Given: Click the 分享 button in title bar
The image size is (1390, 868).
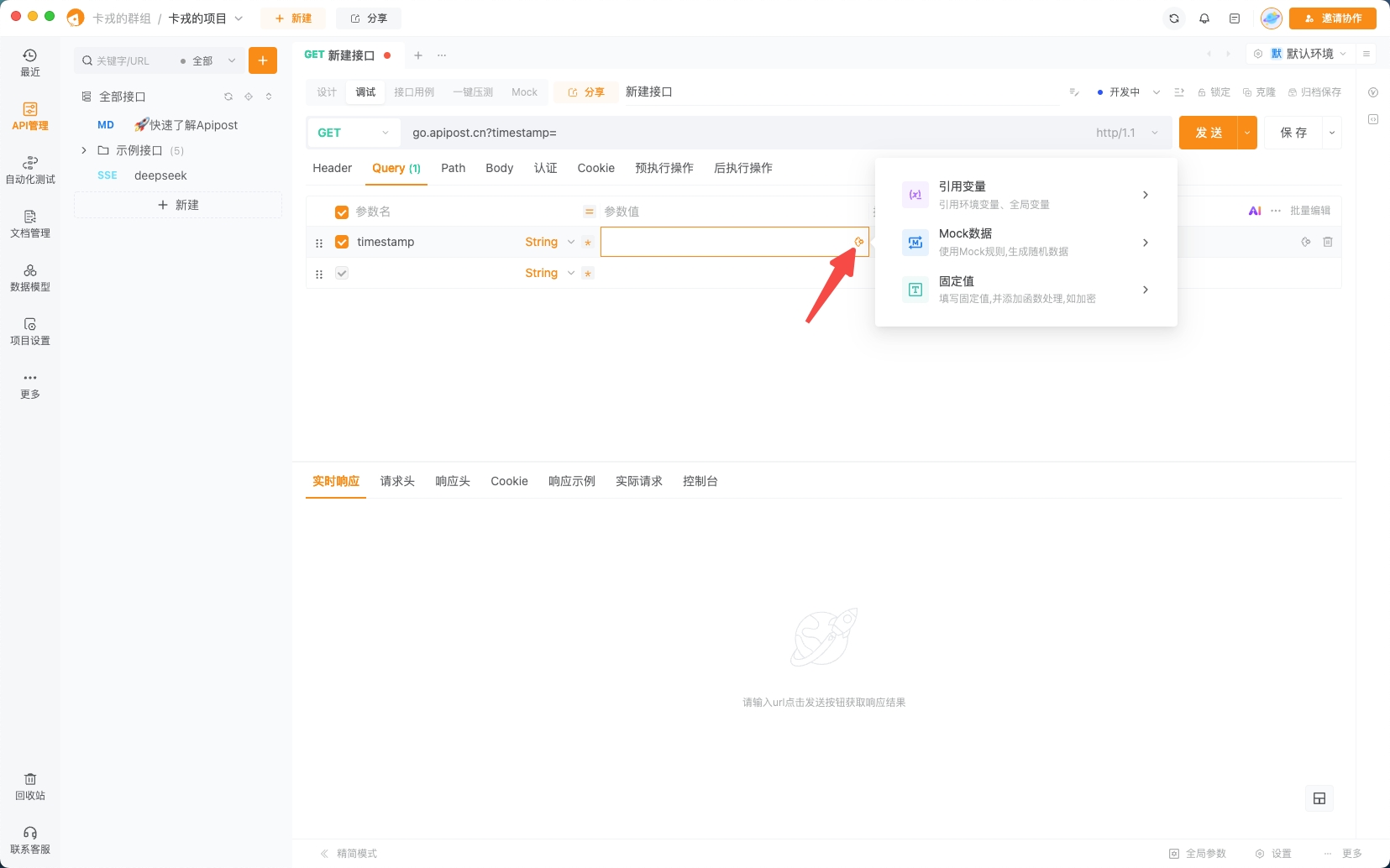Looking at the screenshot, I should tap(369, 18).
